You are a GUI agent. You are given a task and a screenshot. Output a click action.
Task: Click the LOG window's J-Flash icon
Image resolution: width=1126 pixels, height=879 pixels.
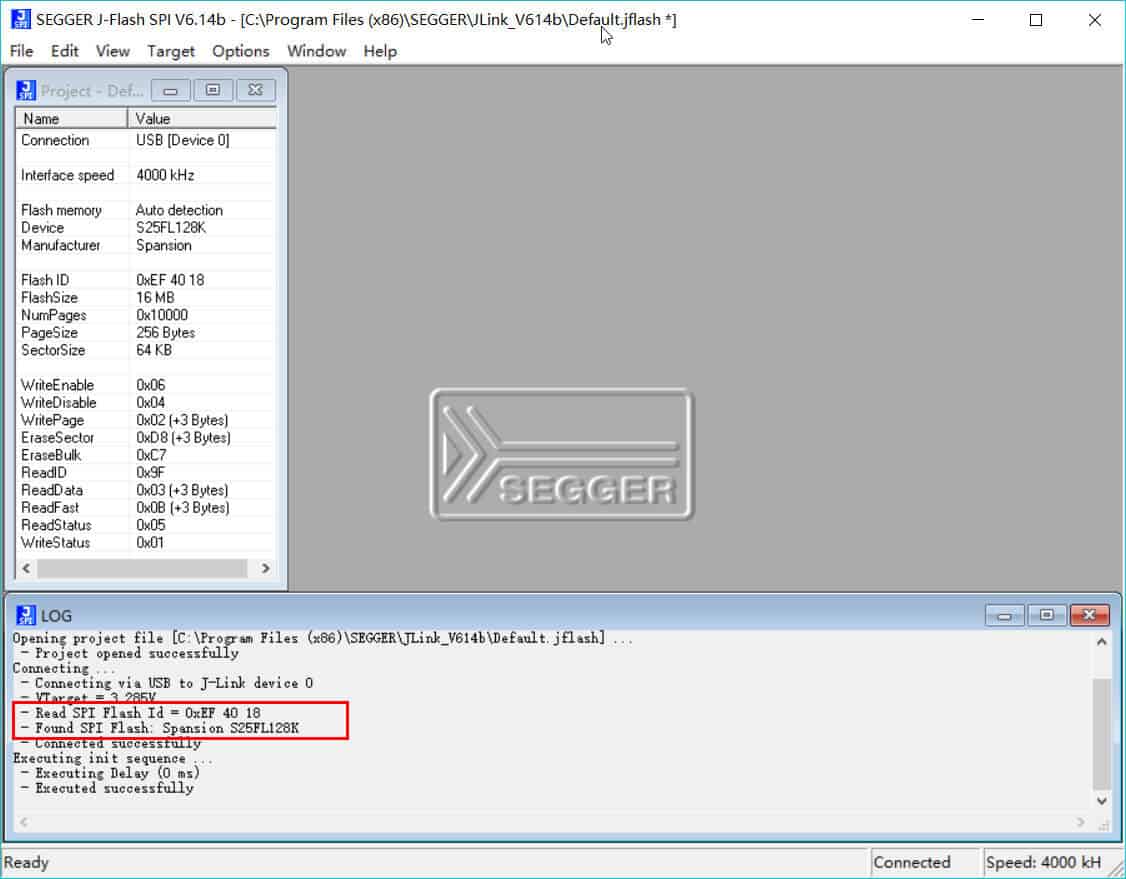(24, 615)
